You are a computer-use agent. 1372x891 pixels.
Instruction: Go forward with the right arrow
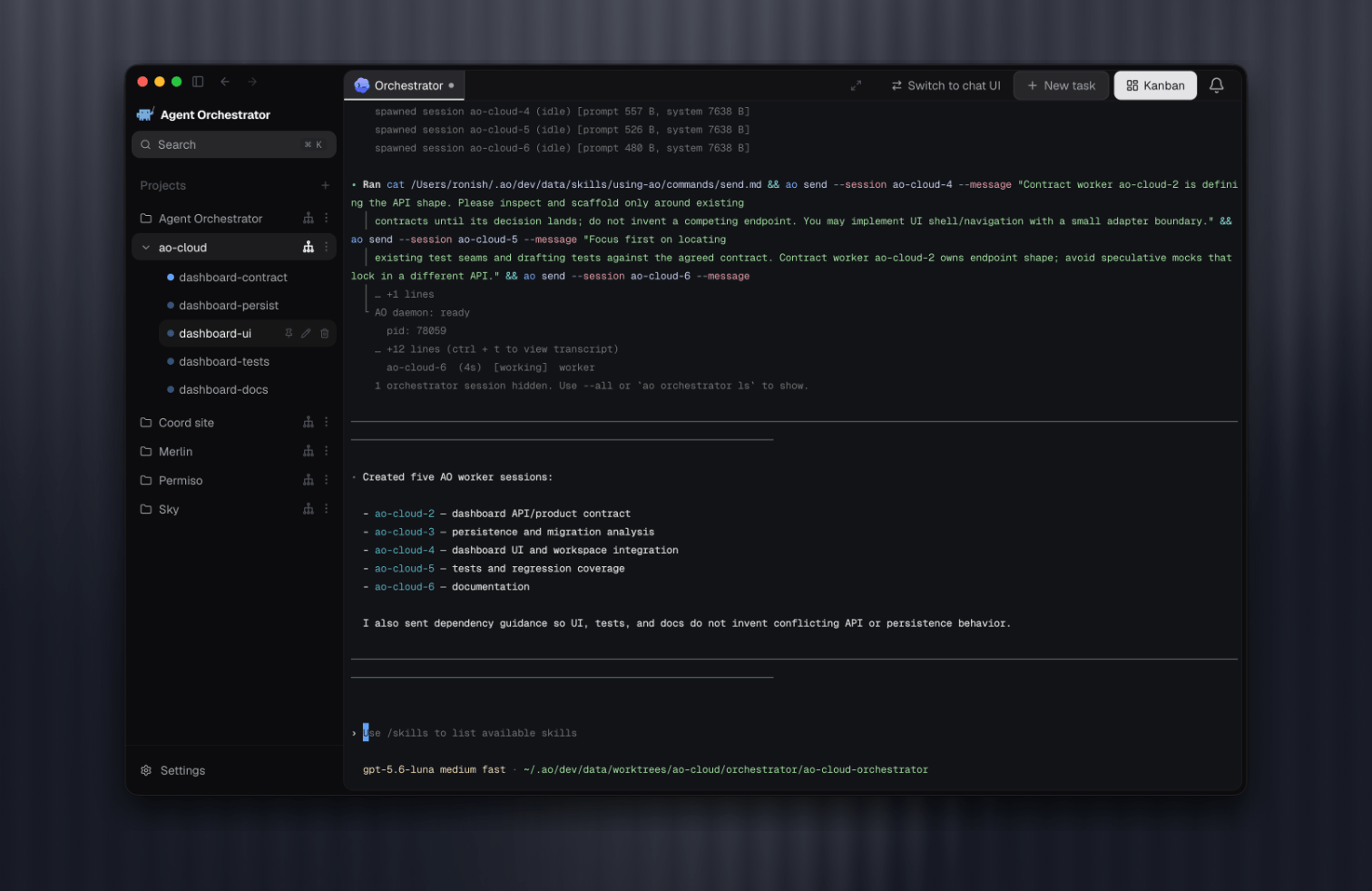click(252, 82)
